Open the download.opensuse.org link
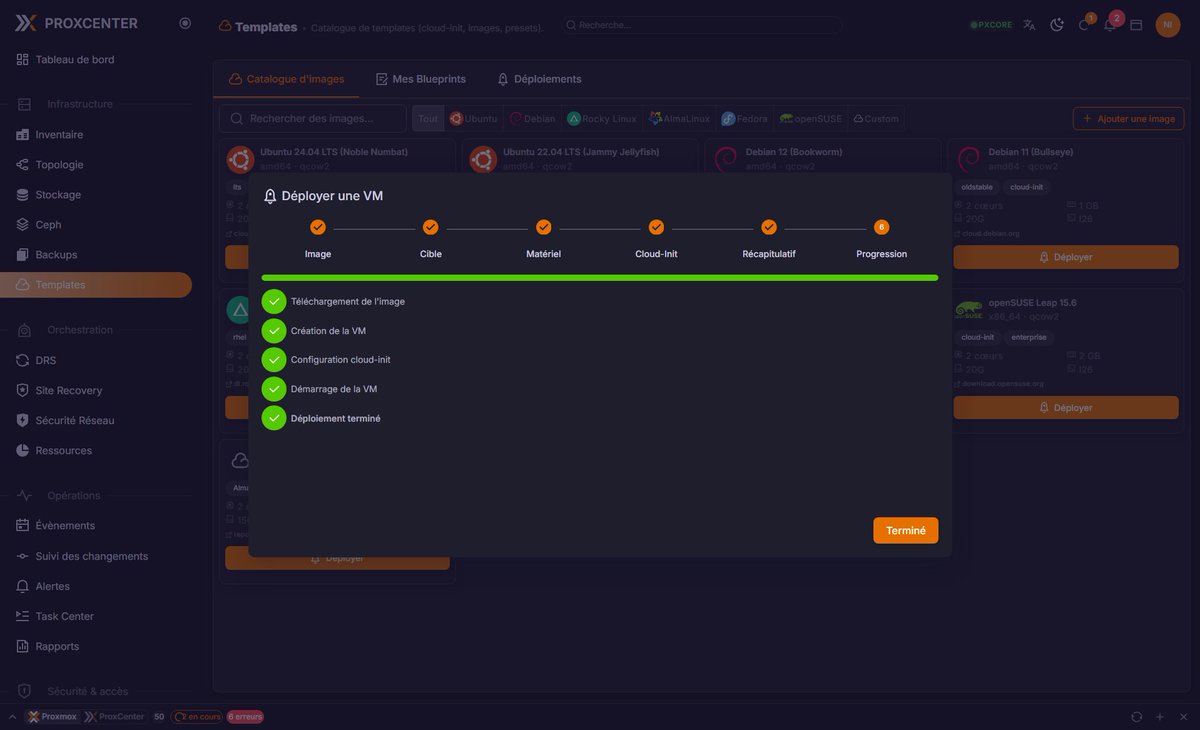The width and height of the screenshot is (1200, 730). coord(999,383)
